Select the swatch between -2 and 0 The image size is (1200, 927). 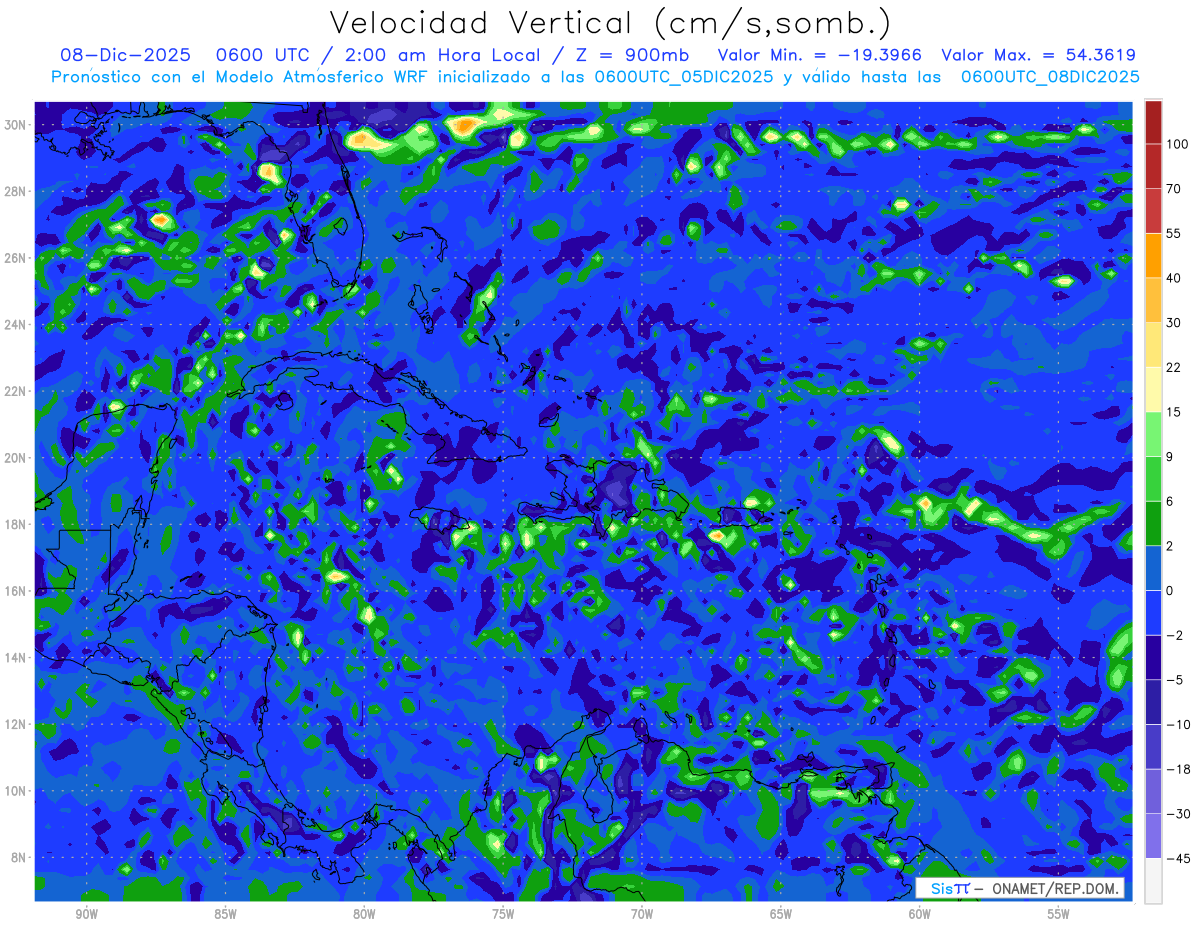coord(1153,612)
